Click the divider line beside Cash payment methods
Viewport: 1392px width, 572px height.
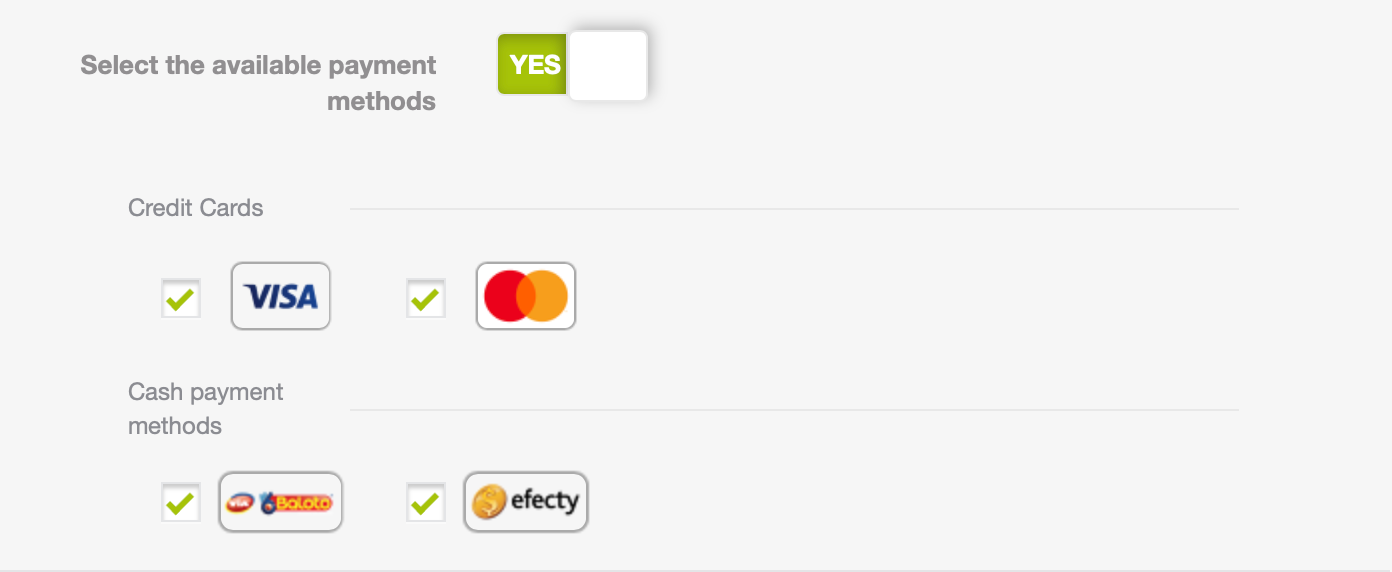pos(794,410)
